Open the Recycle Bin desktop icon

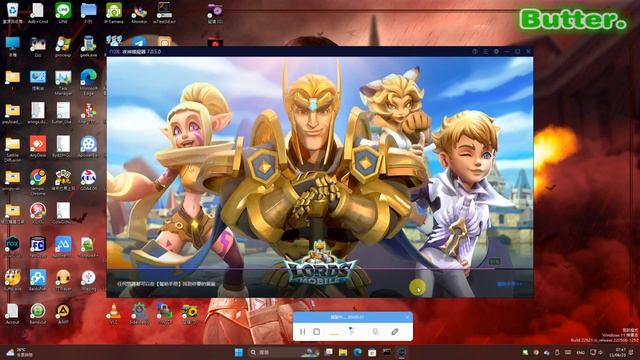click(x=13, y=13)
